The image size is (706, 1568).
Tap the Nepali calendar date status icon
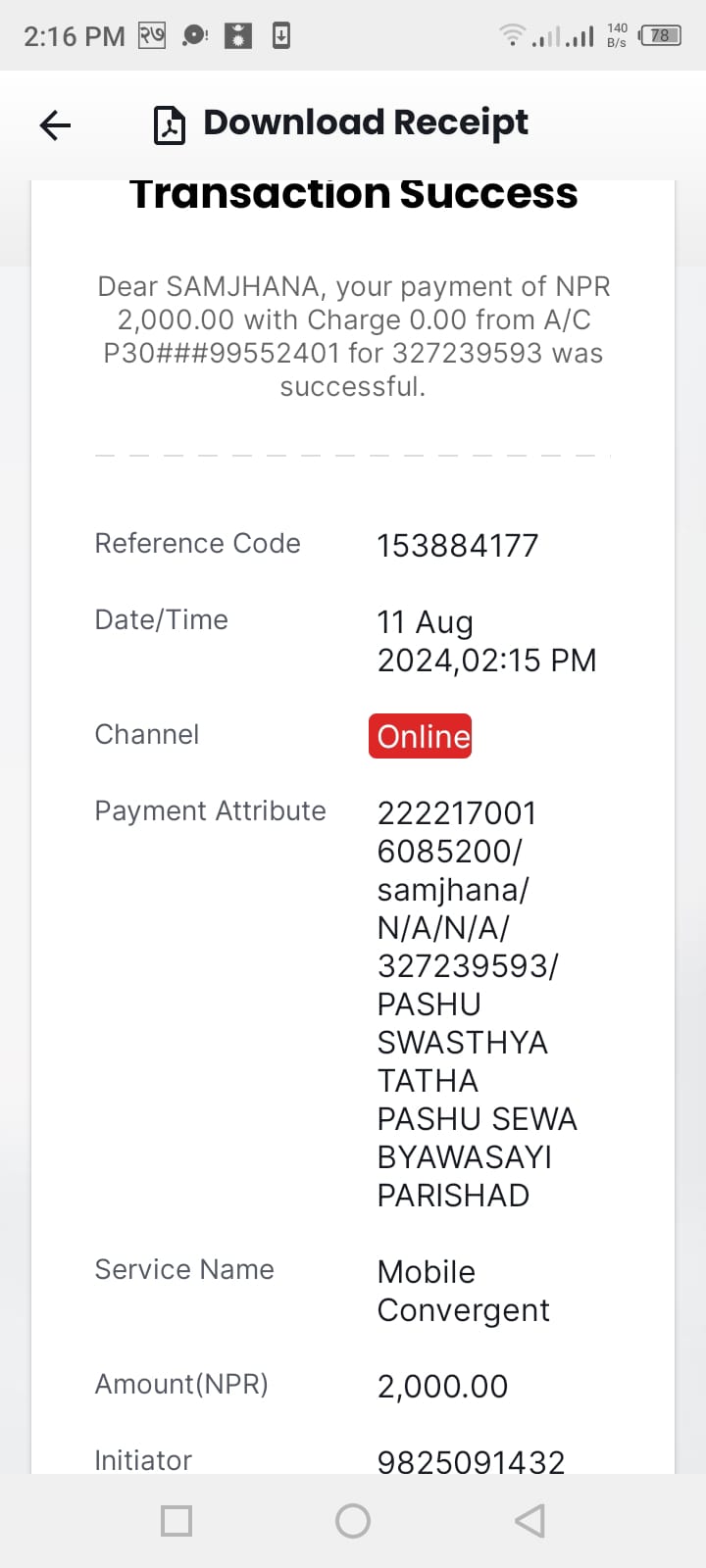coord(151,36)
